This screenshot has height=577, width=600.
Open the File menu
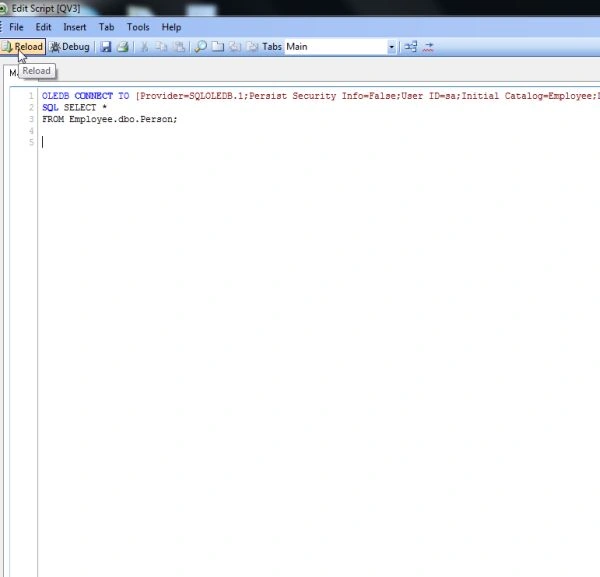tap(16, 27)
